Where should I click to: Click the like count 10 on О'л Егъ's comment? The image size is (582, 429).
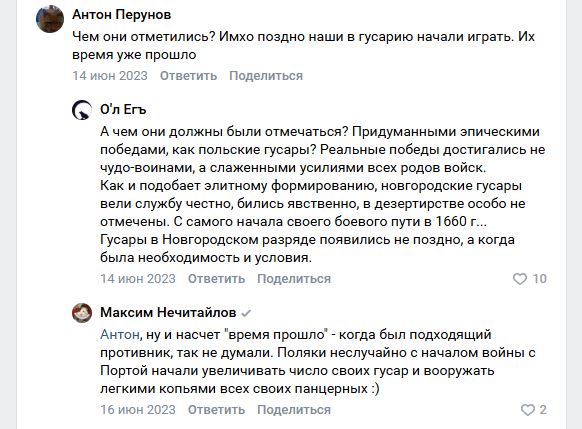(540, 279)
